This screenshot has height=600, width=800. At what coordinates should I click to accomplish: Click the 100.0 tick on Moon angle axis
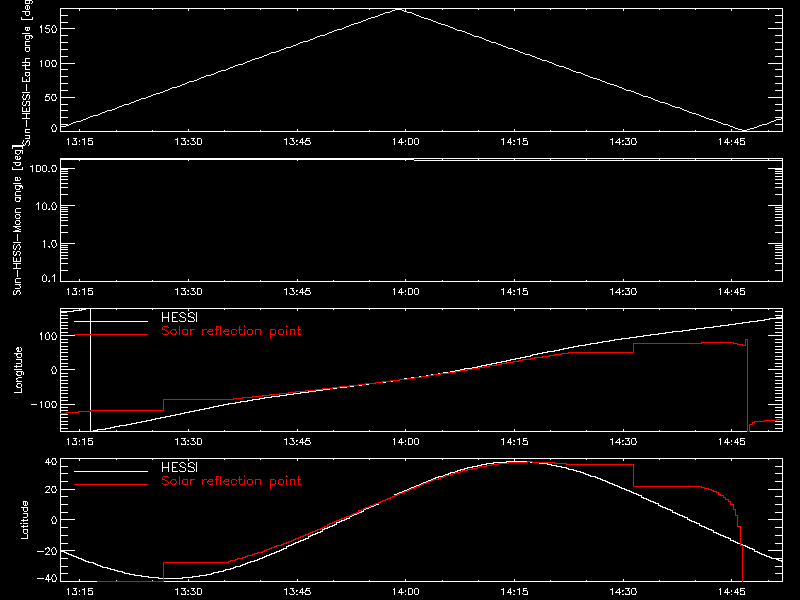pos(43,168)
